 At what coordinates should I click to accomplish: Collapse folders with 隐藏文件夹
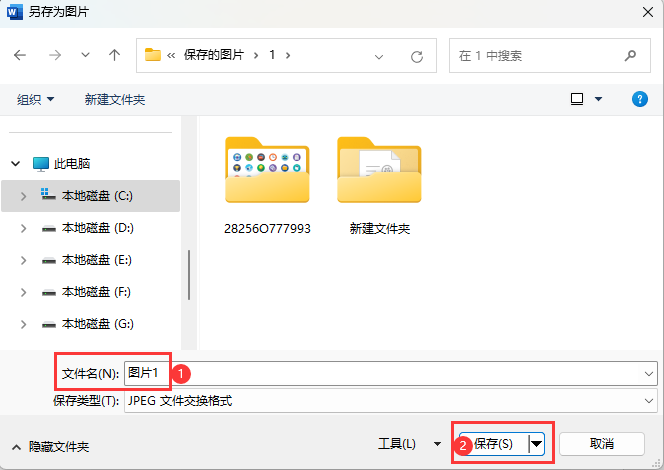point(50,447)
